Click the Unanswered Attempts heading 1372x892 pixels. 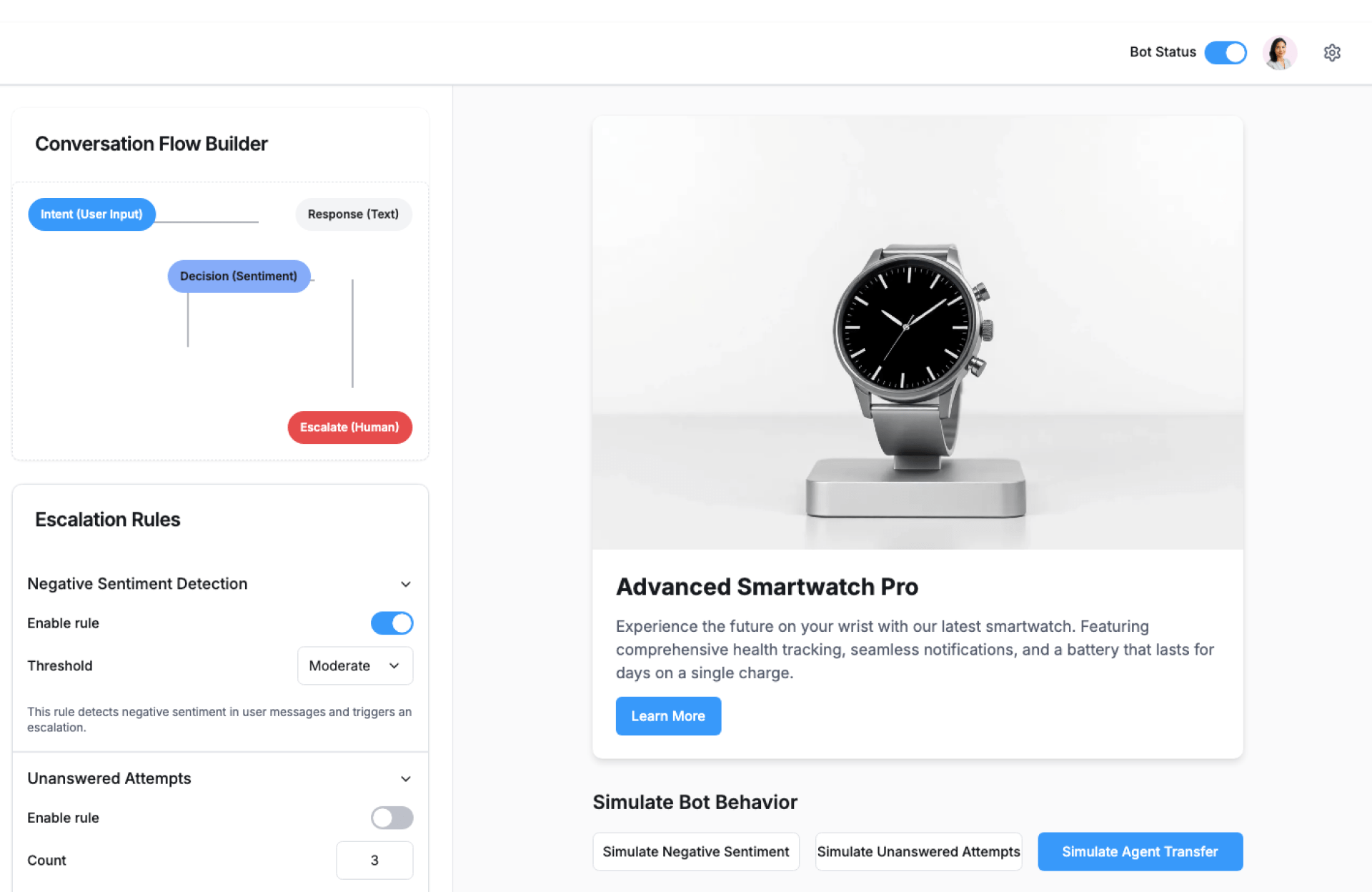(x=109, y=778)
